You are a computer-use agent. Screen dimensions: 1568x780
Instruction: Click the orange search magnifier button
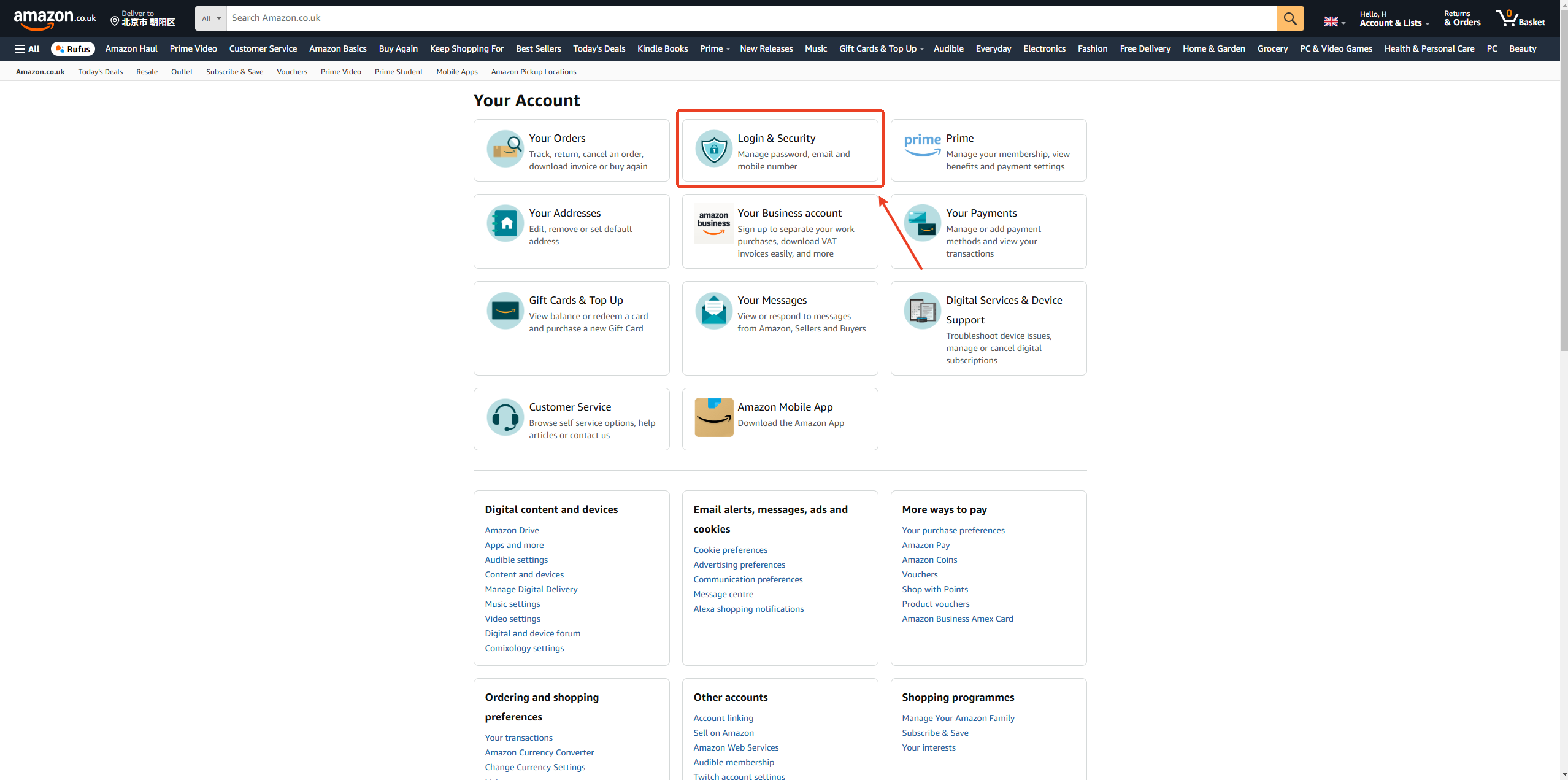point(1290,18)
